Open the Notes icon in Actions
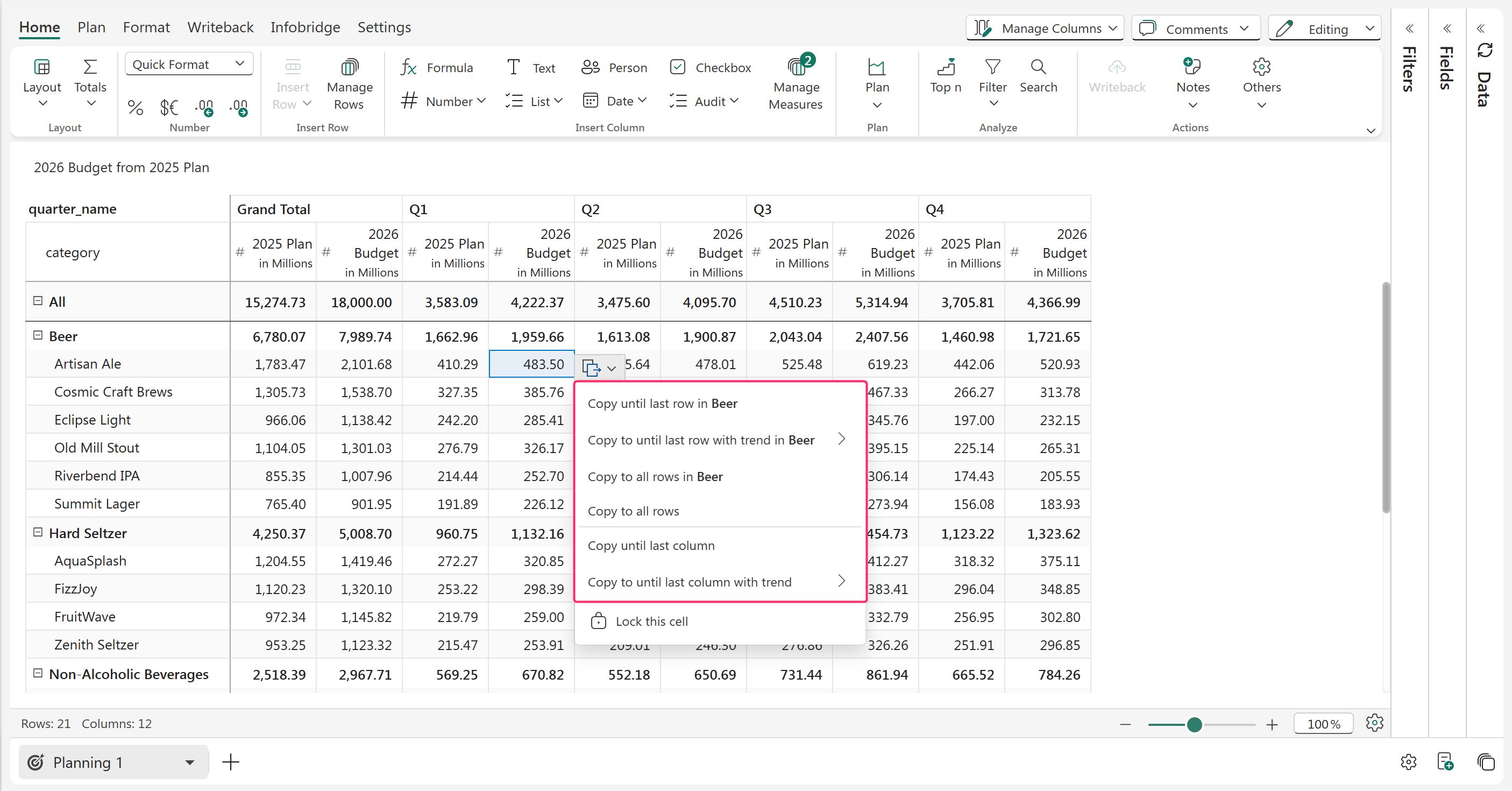Screen dimensions: 1512x791 click(1192, 67)
